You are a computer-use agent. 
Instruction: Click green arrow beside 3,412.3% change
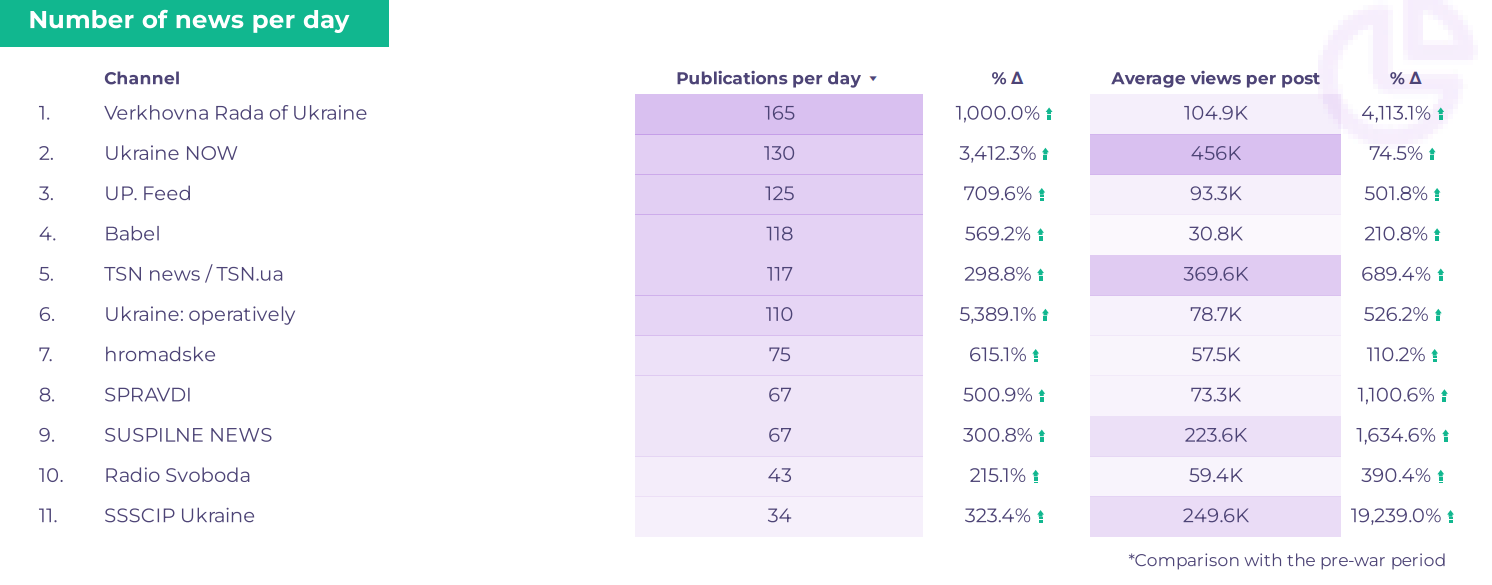click(x=1045, y=154)
